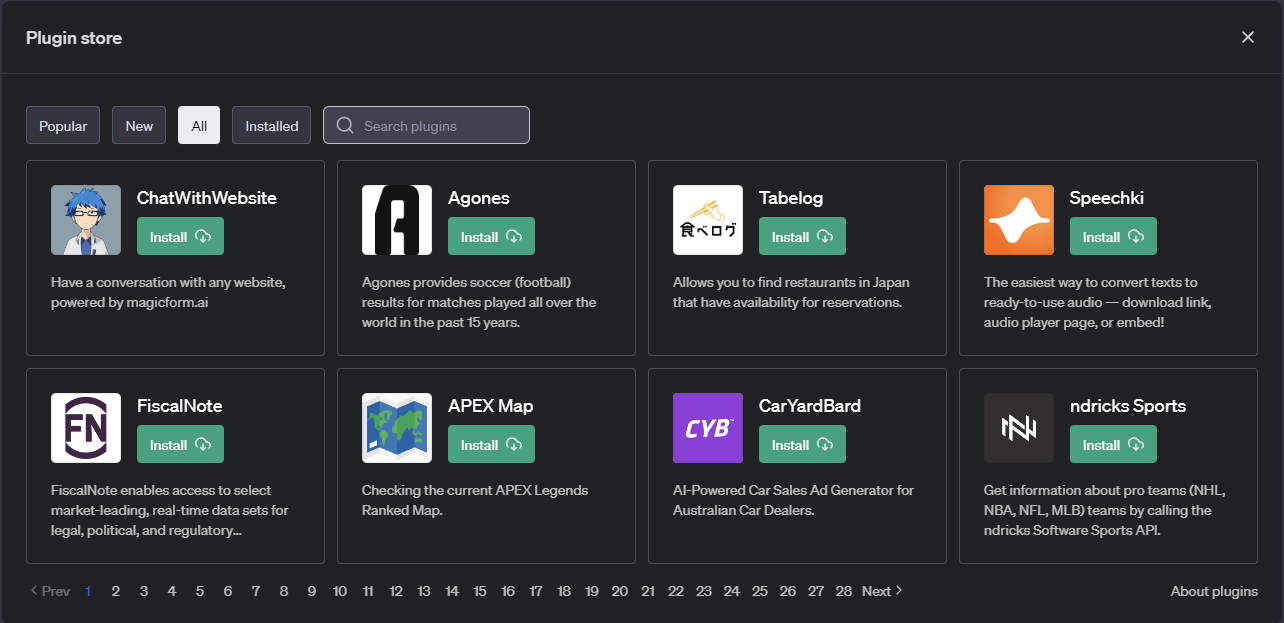The height and width of the screenshot is (623, 1284).
Task: Open page 19
Action: pos(592,591)
